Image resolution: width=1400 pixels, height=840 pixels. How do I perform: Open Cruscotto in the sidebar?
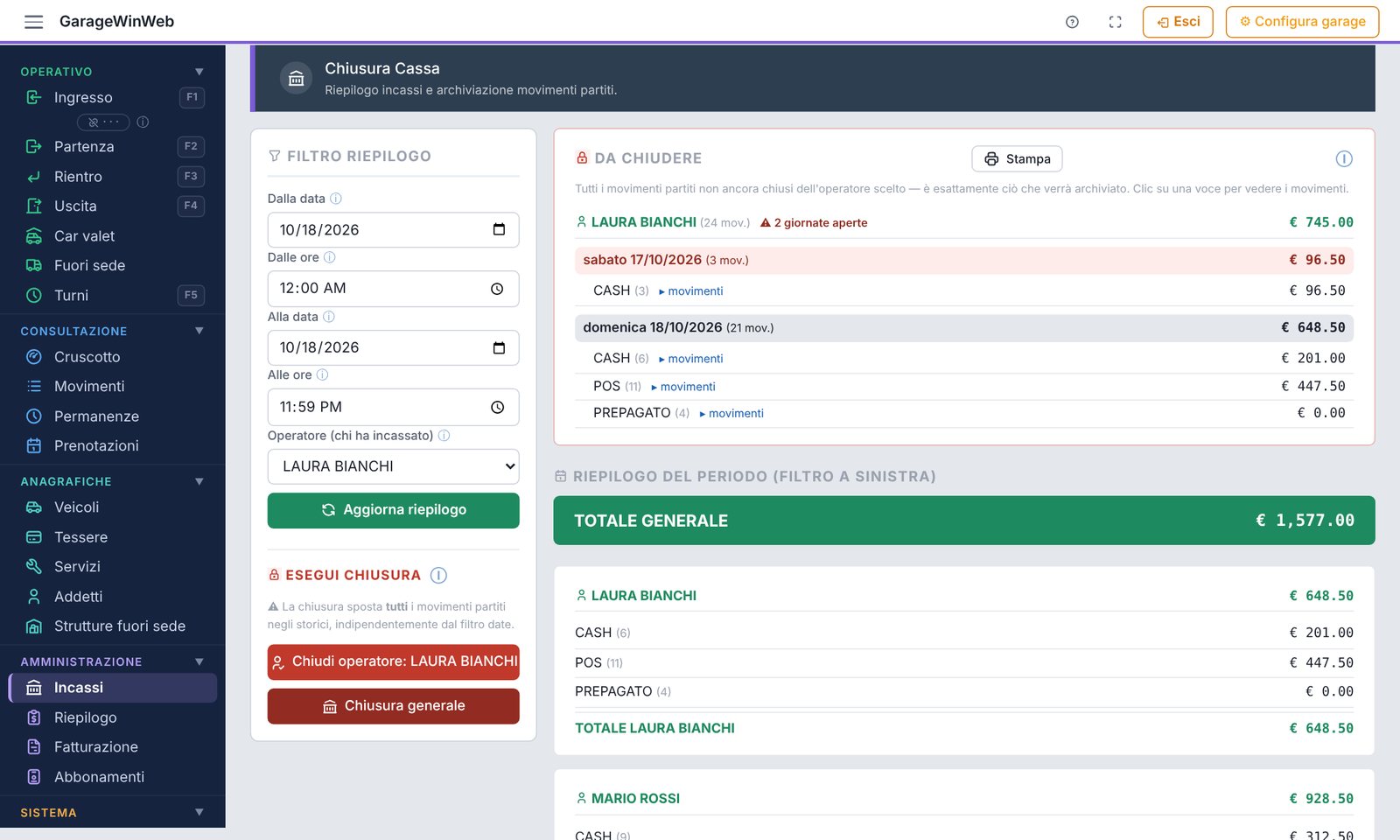[113, 357]
